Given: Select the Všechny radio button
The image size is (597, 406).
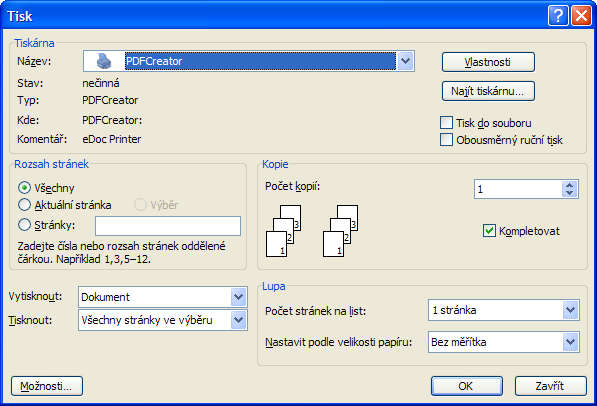Looking at the screenshot, I should [24, 187].
